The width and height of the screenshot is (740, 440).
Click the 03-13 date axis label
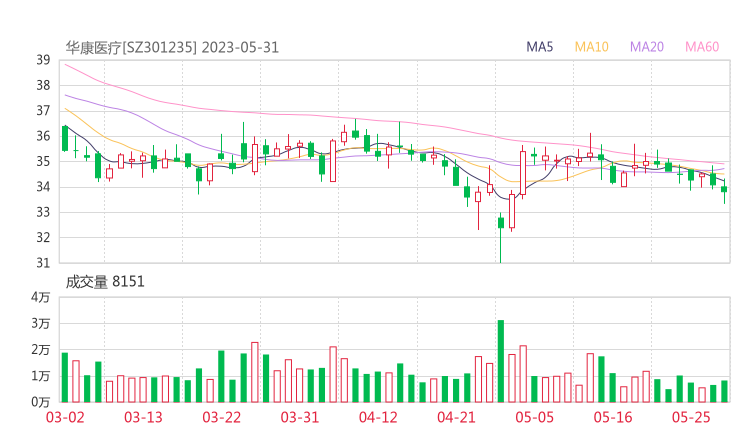point(143,417)
